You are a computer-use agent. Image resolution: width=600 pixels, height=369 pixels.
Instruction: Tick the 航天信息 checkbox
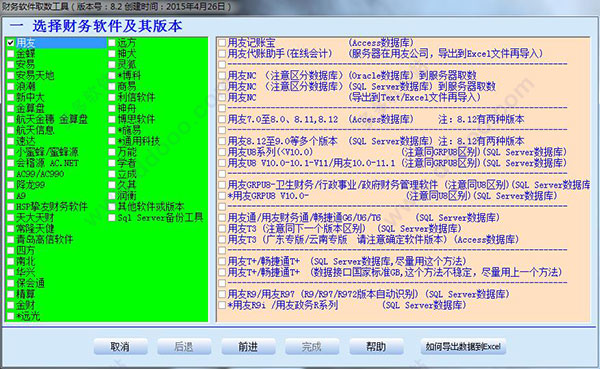[11, 130]
